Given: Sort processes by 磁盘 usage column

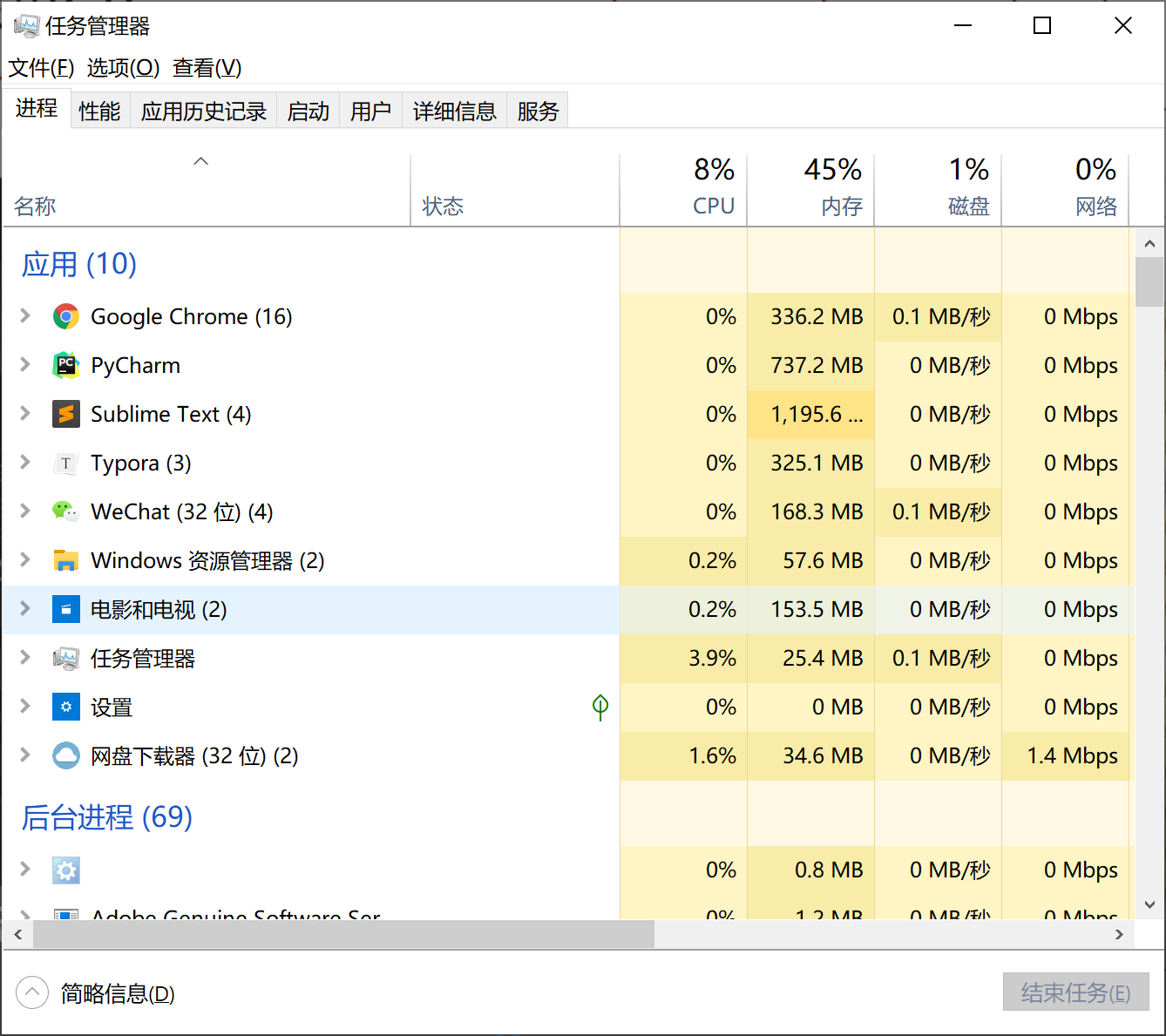Looking at the screenshot, I should 939,191.
